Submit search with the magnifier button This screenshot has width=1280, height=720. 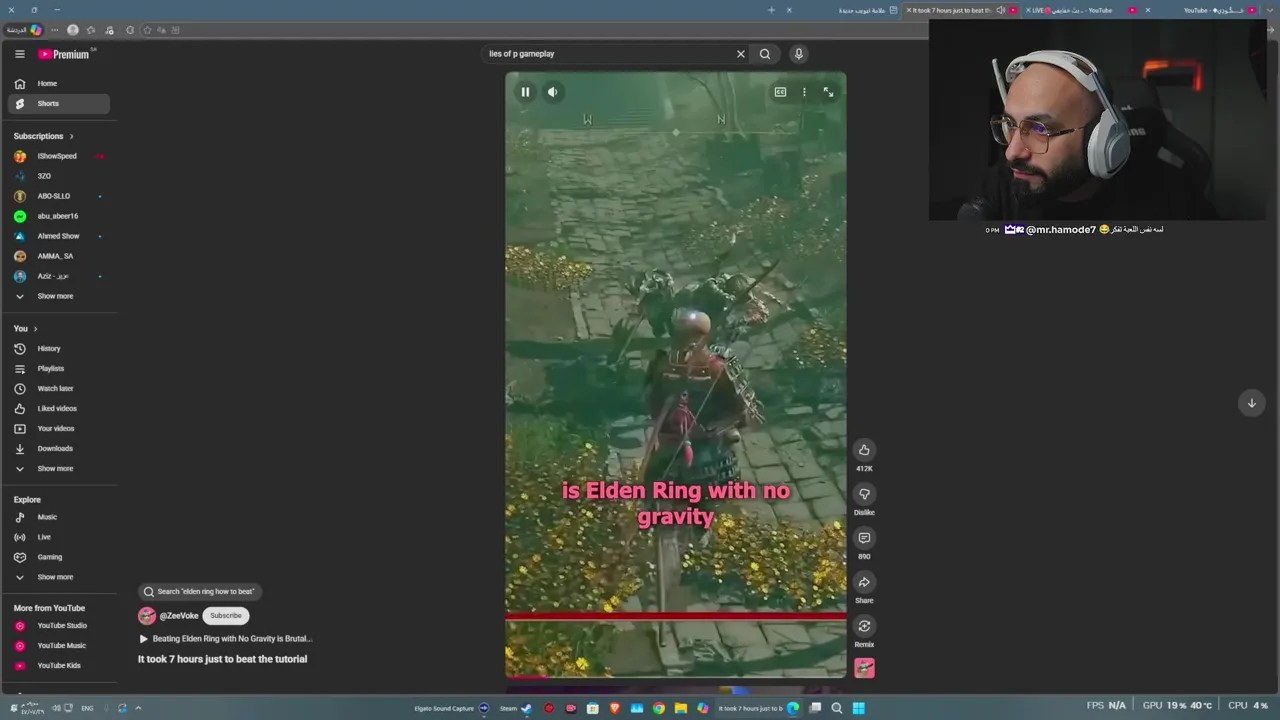pos(765,54)
